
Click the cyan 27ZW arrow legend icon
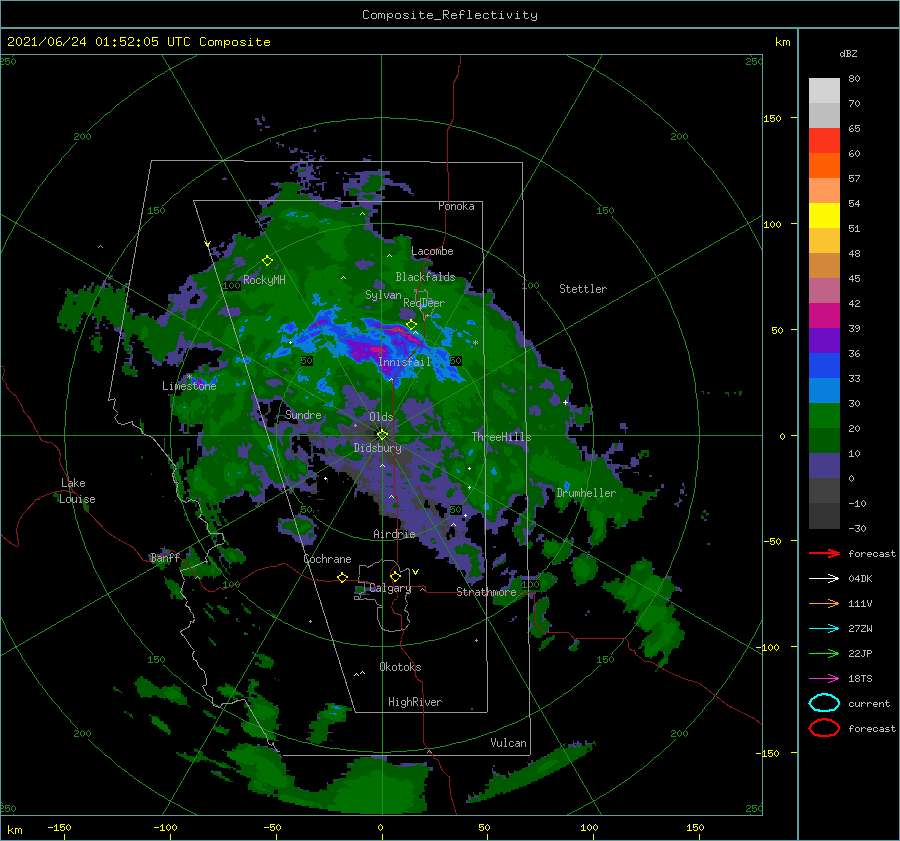pyautogui.click(x=824, y=629)
